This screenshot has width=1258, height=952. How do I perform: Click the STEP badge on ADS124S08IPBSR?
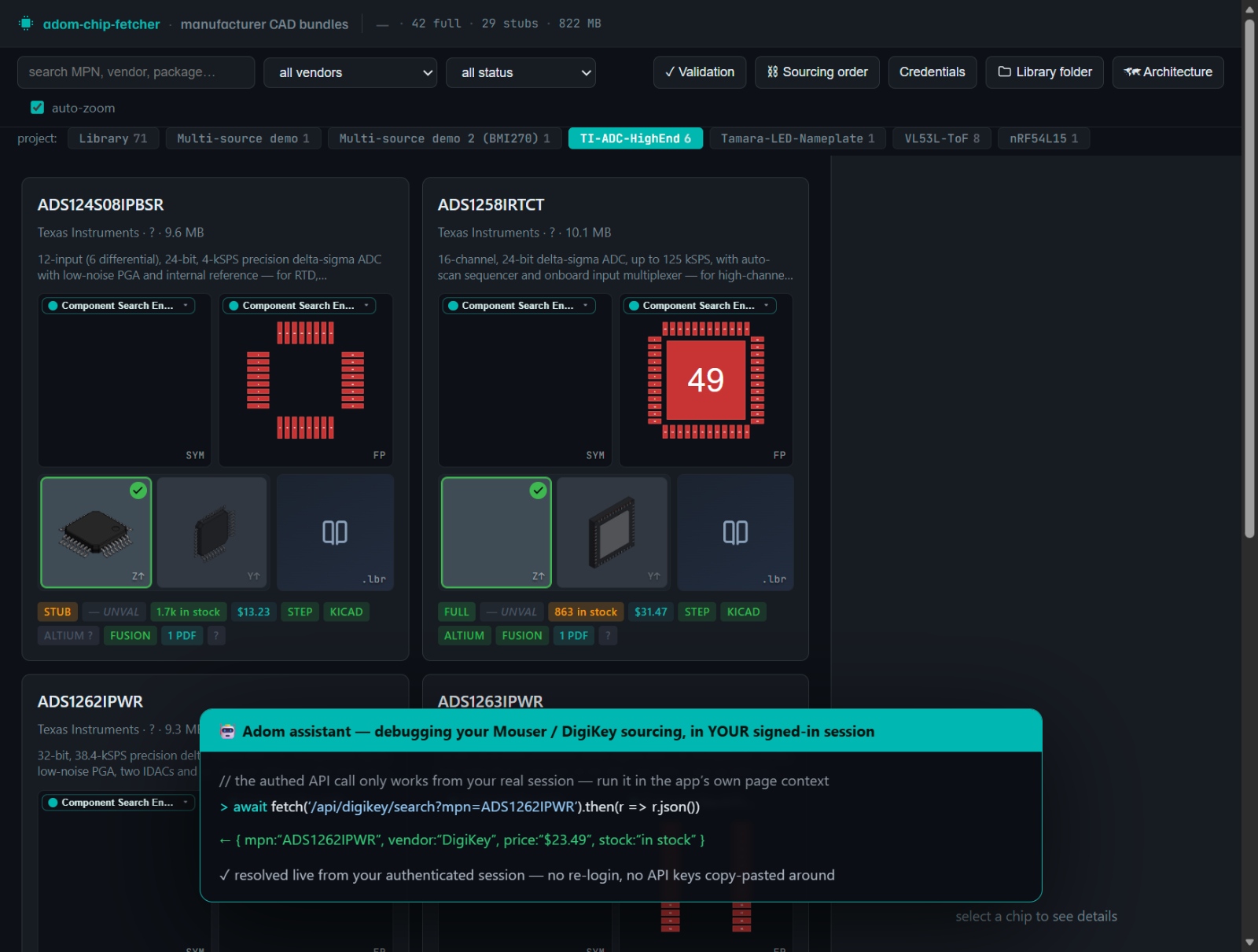300,612
